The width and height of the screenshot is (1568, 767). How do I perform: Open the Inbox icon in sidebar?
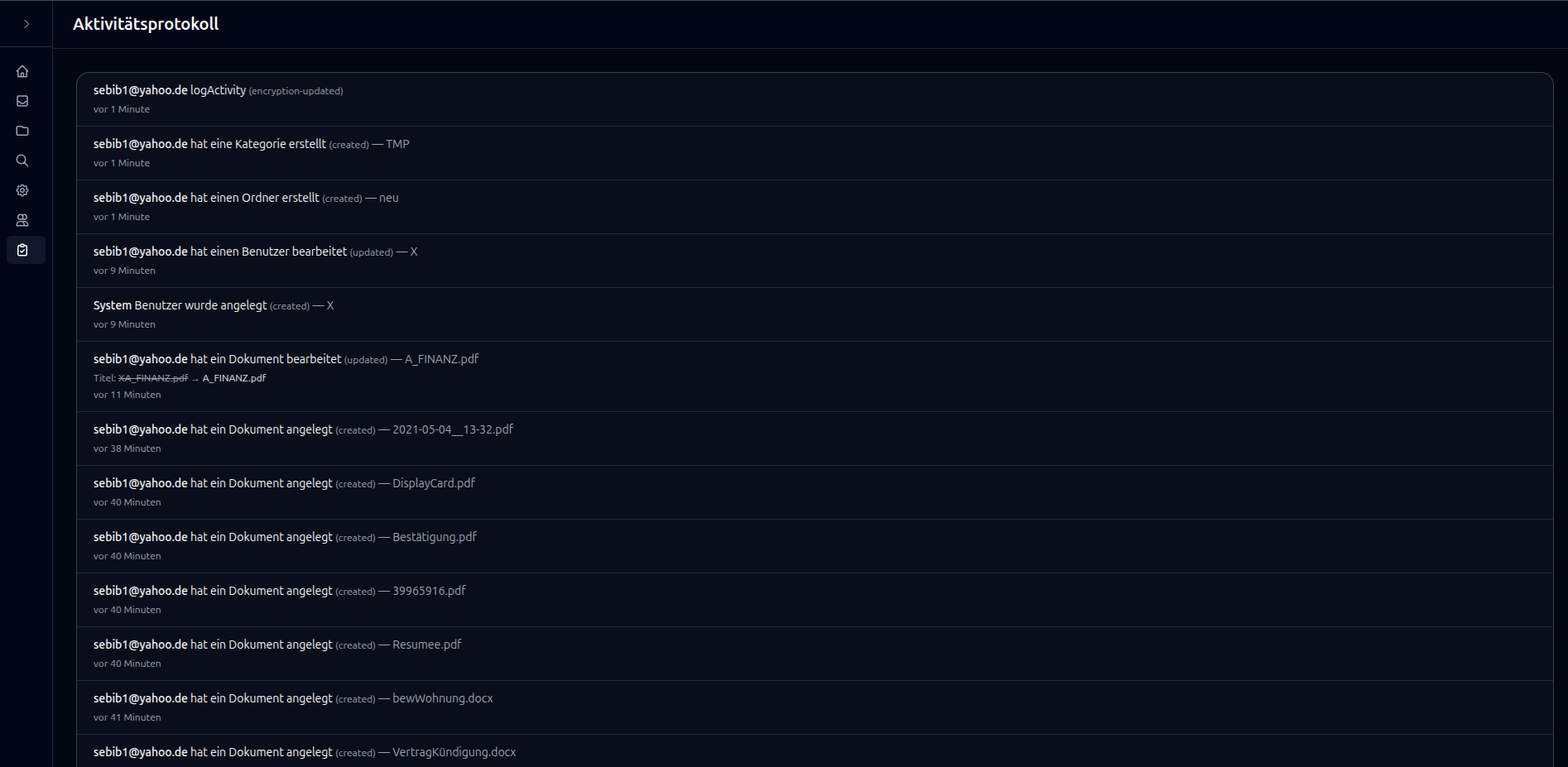(x=22, y=101)
